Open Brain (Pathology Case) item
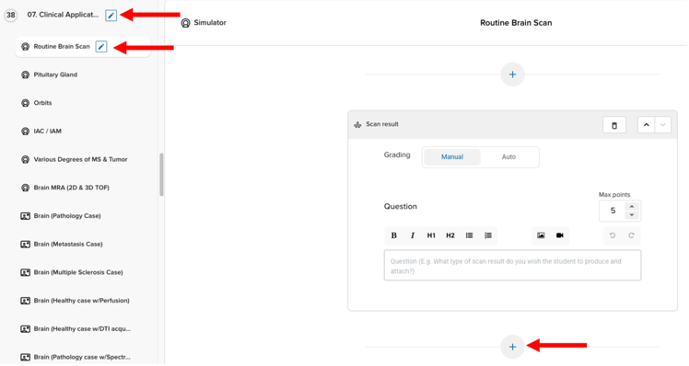Screen dimensions: 689x366 (x=67, y=216)
